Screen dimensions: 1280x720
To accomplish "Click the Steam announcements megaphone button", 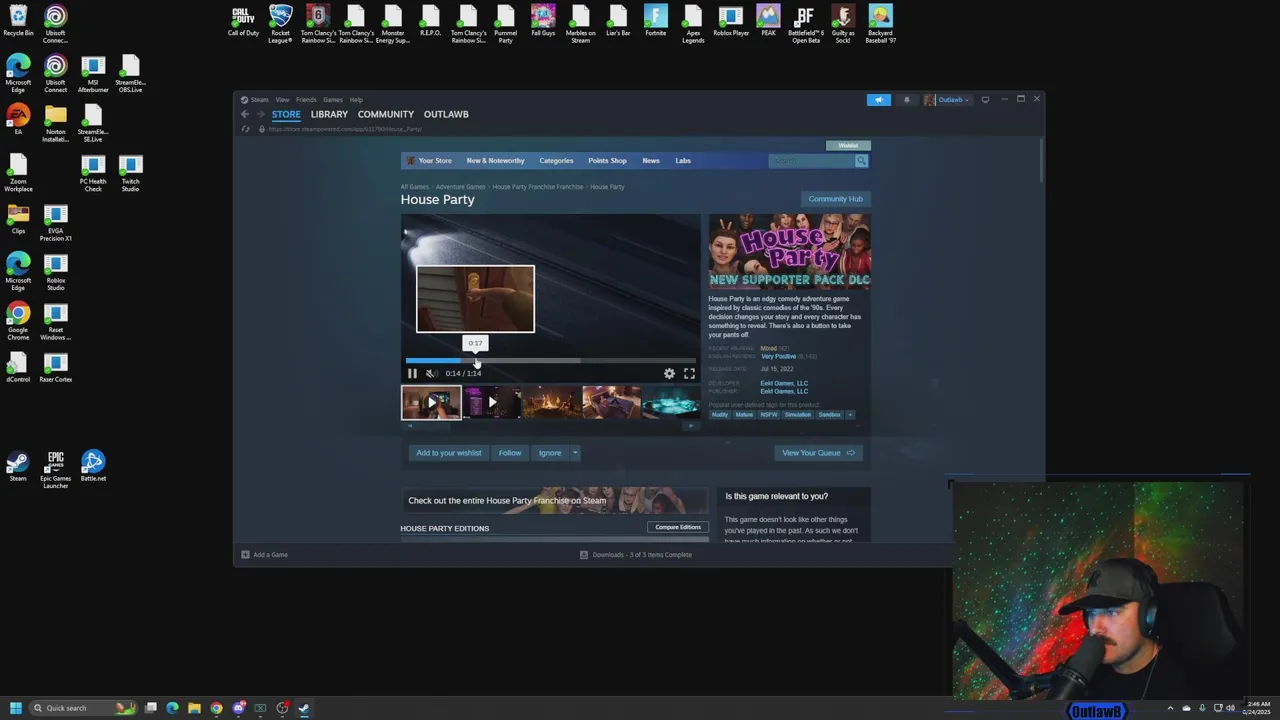I will coord(879,99).
